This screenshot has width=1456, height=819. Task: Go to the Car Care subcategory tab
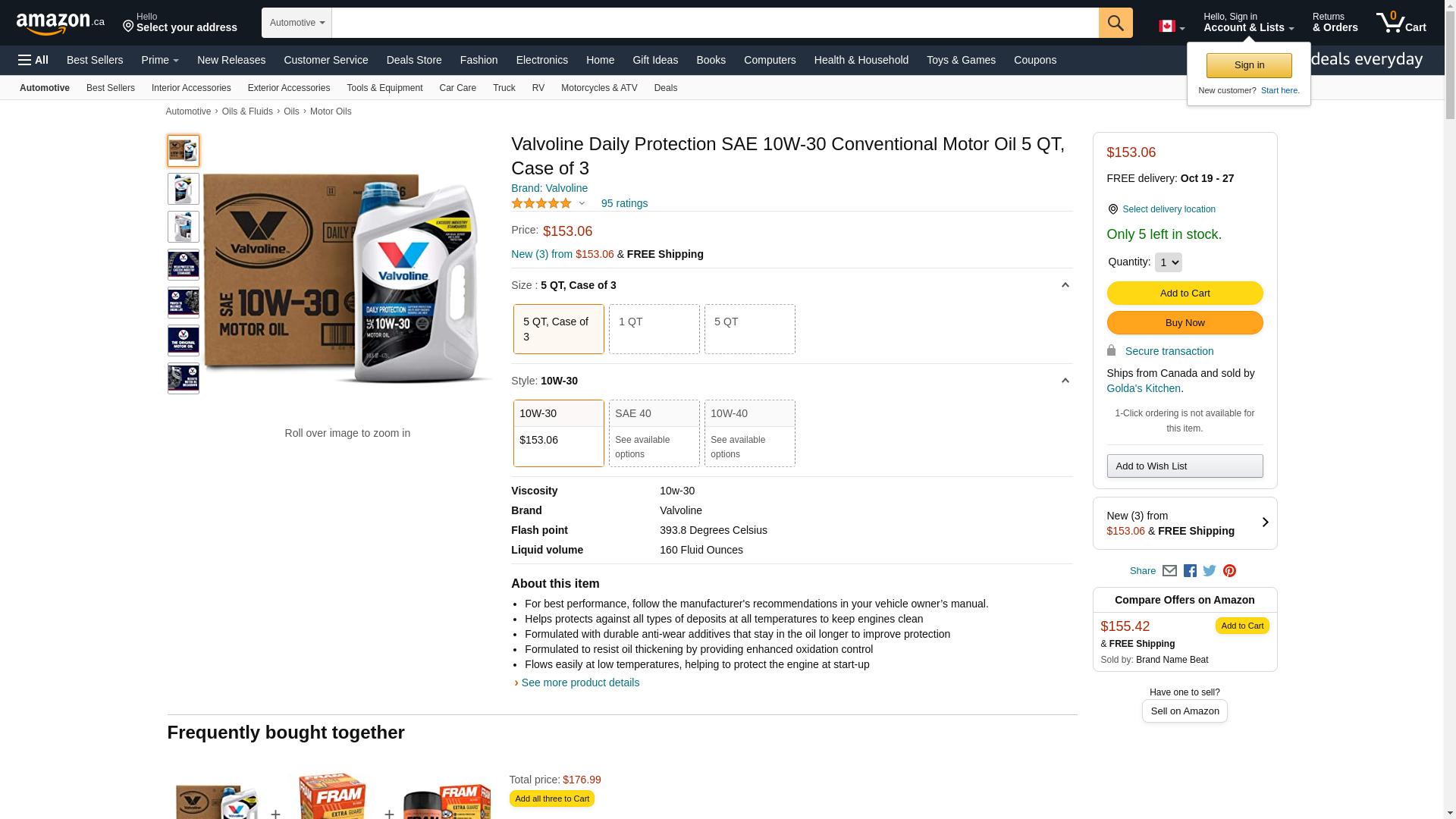click(x=457, y=88)
